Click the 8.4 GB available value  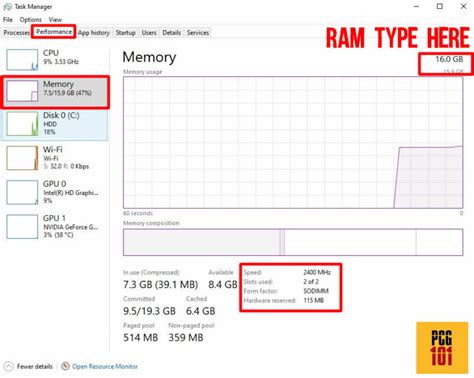223,285
